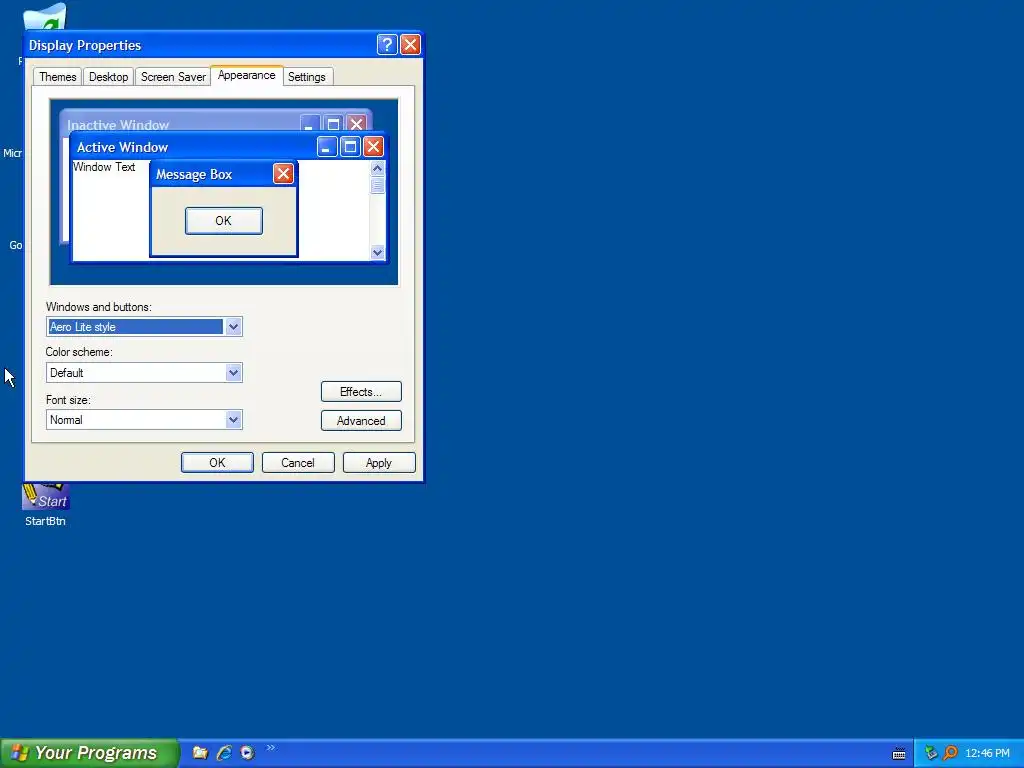
Task: Select the Appearance tab
Action: click(246, 75)
